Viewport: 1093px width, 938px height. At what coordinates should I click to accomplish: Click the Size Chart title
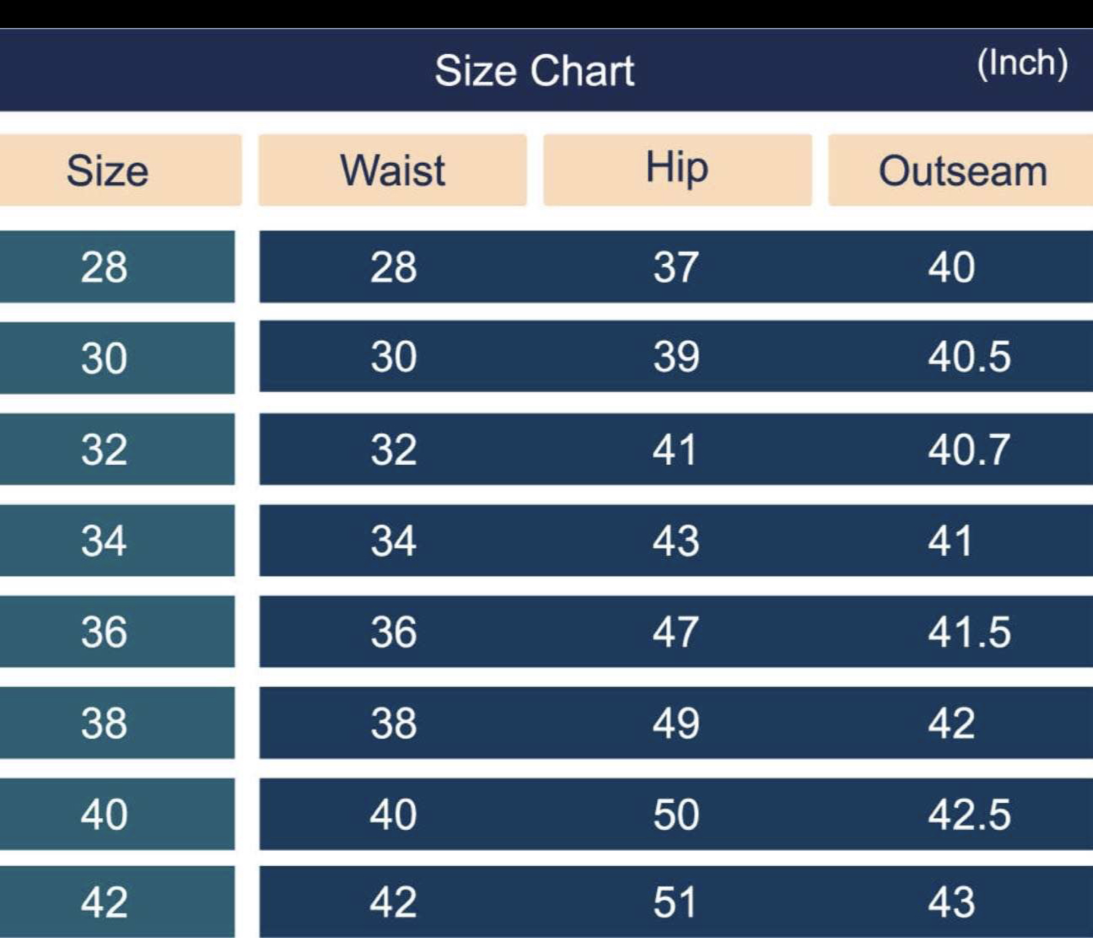point(534,71)
